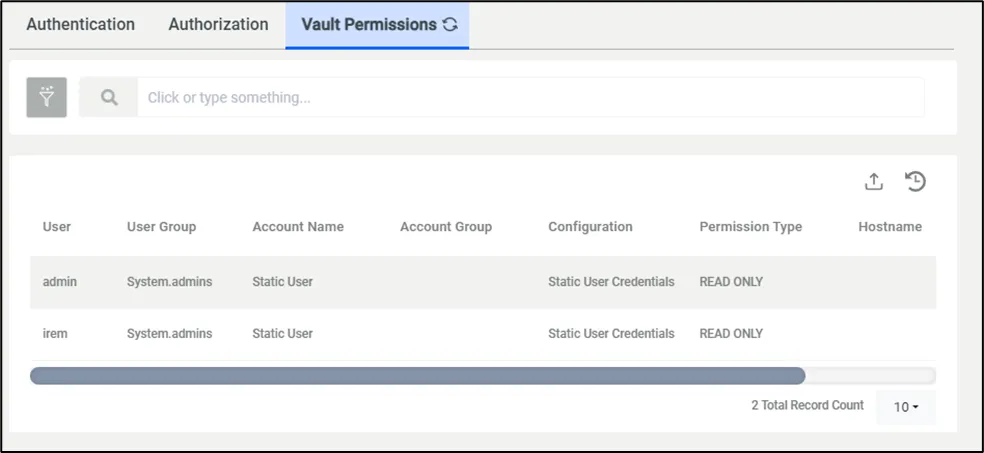Switch to the Authorization tab
This screenshot has width=984, height=453.
point(218,24)
